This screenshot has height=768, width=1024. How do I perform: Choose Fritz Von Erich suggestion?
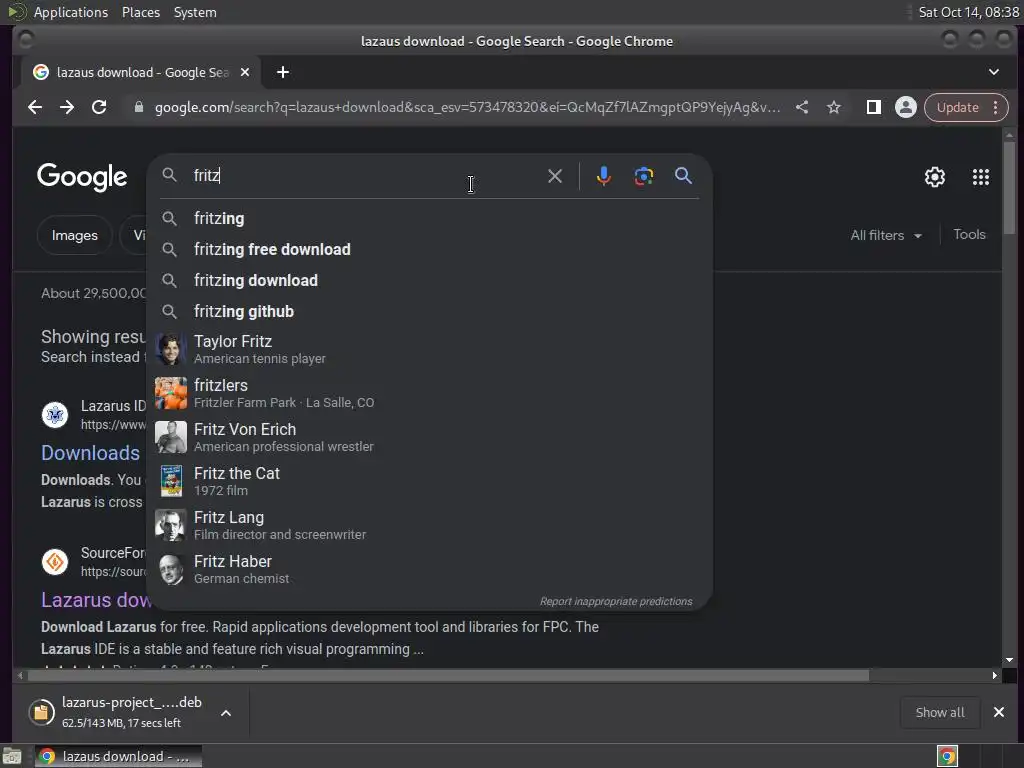click(x=429, y=437)
